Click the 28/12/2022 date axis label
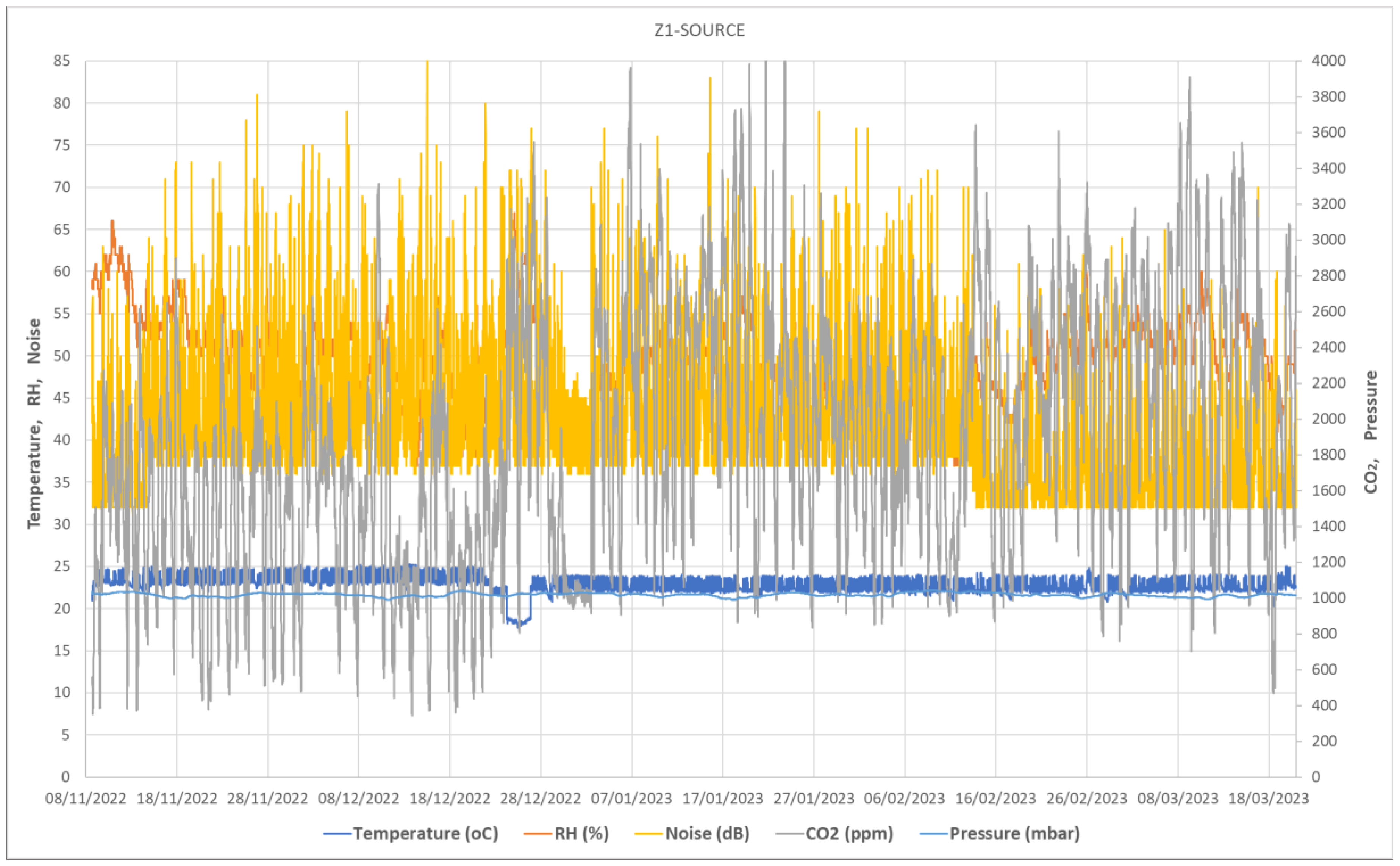The image size is (1400, 866). (541, 799)
